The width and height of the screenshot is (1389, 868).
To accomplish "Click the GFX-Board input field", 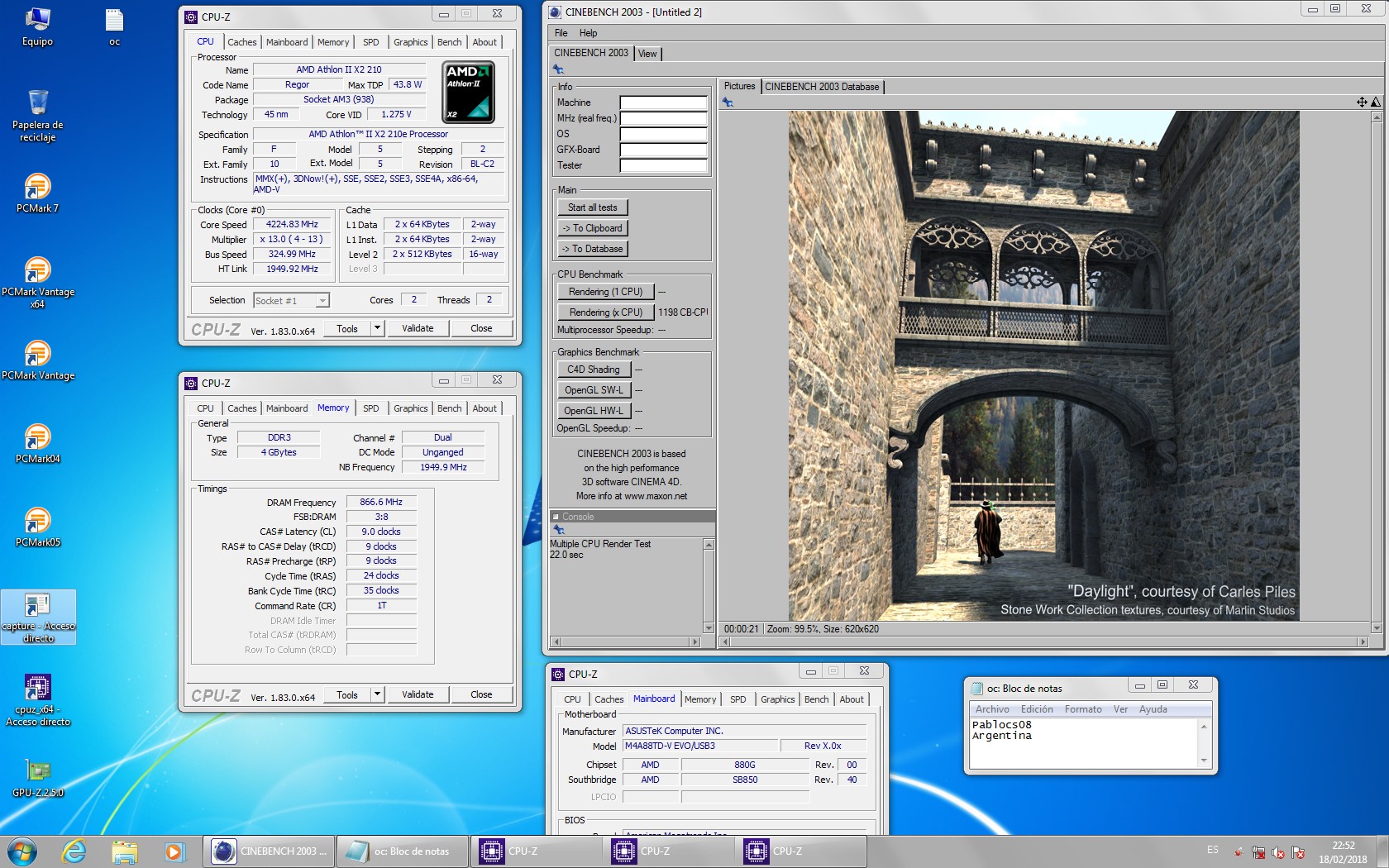I will [x=664, y=150].
